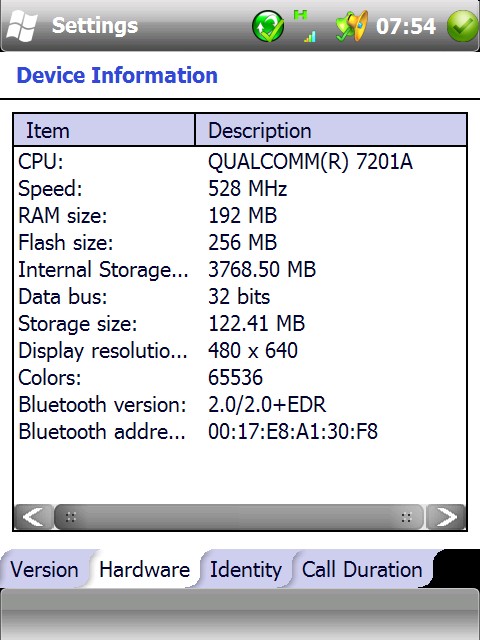Click the Settings title text
480x640 pixels.
pos(95,26)
